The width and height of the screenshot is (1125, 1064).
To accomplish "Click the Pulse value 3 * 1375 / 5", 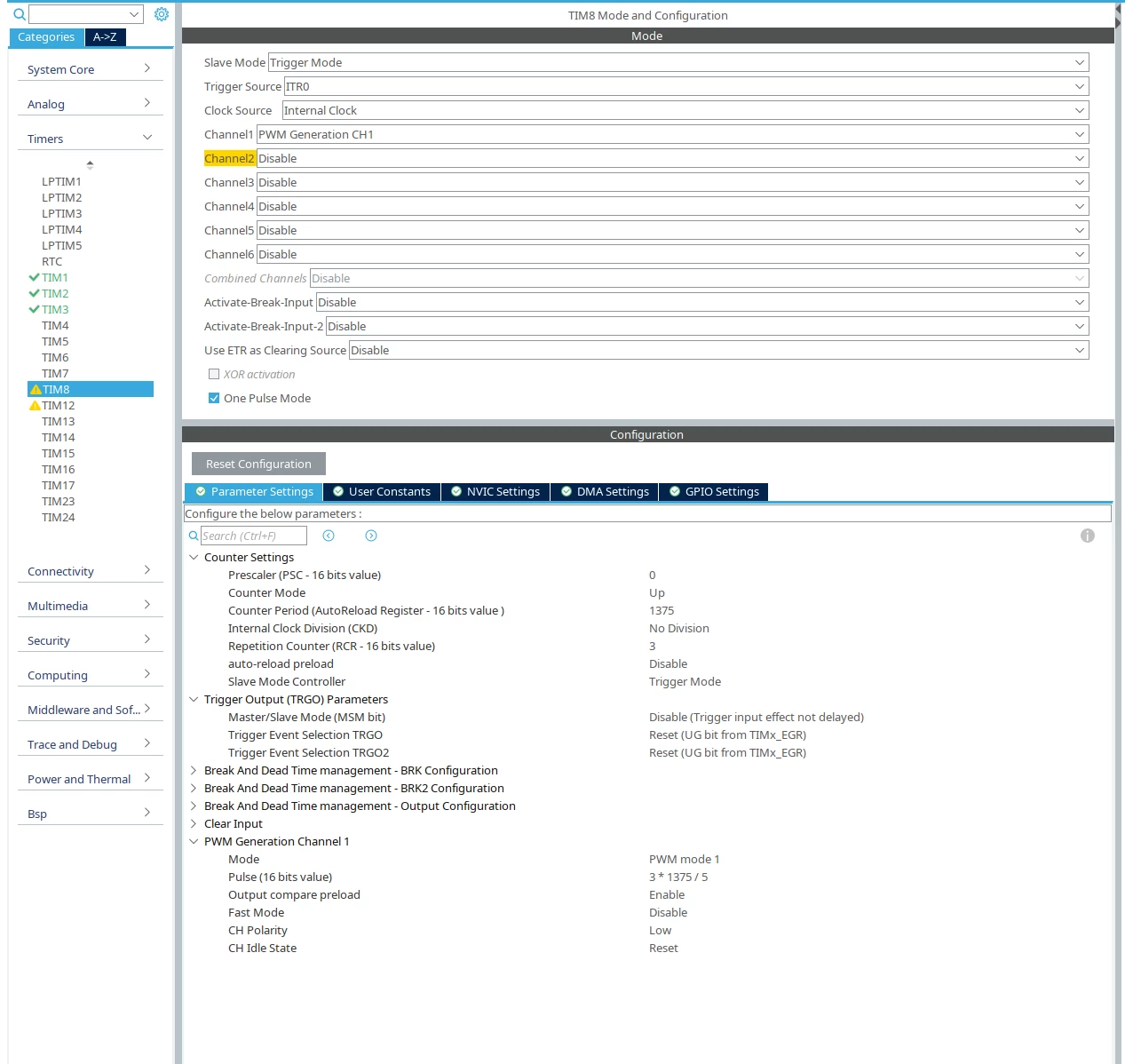I will (678, 877).
